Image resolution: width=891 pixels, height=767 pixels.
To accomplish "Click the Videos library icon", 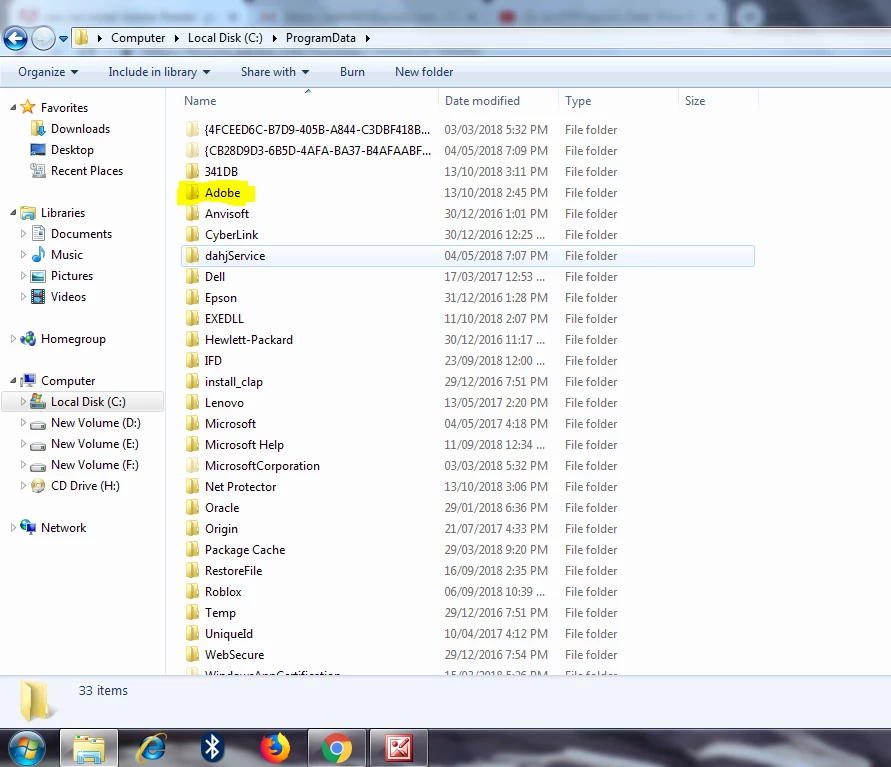I will pos(38,297).
